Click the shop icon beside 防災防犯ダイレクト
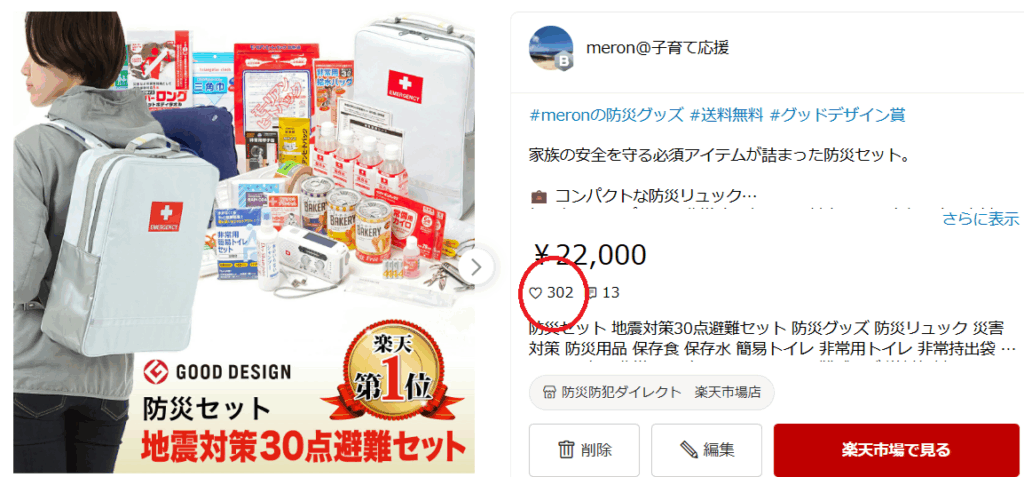This screenshot has height=477, width=1024. [549, 393]
